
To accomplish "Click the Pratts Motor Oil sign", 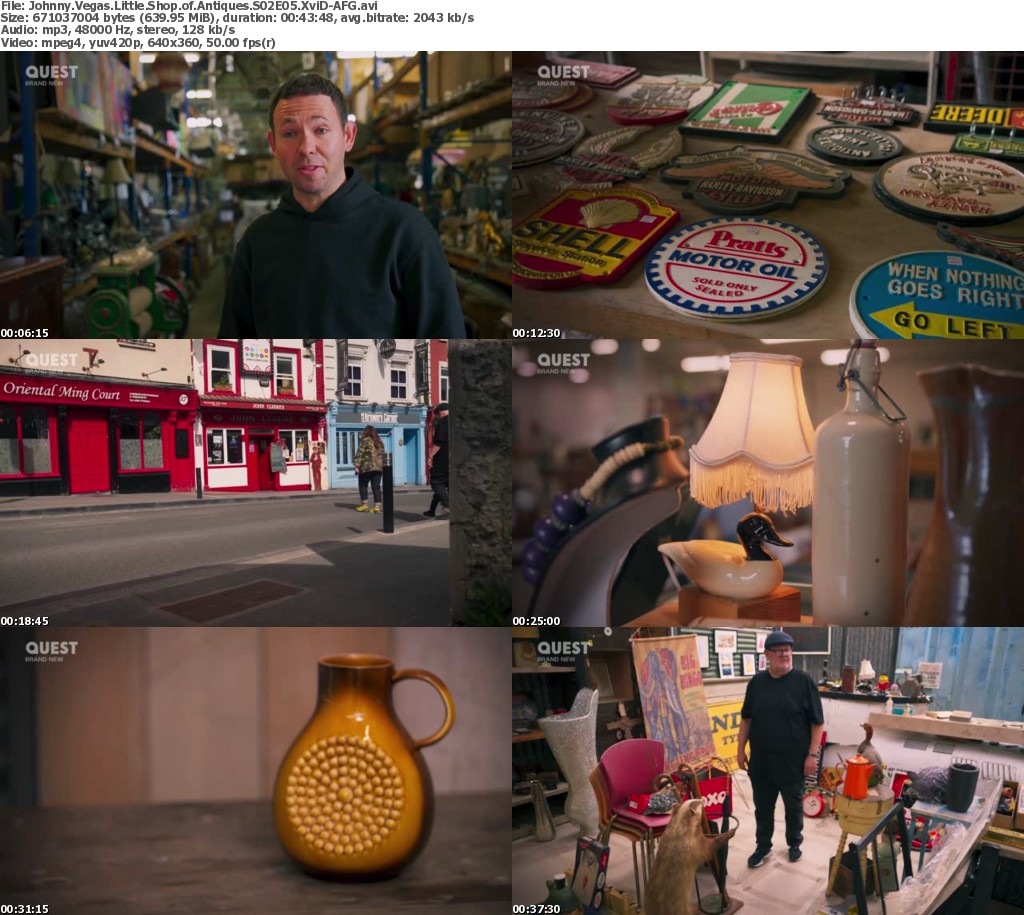I will pyautogui.click(x=736, y=268).
